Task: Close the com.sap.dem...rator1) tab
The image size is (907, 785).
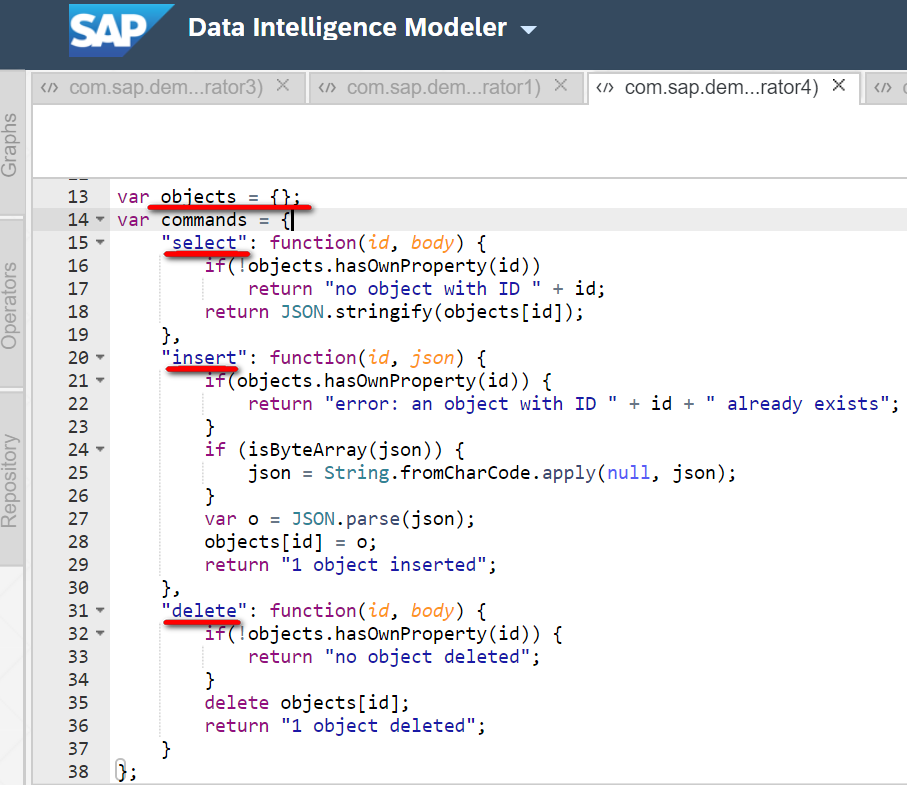Action: point(561,86)
